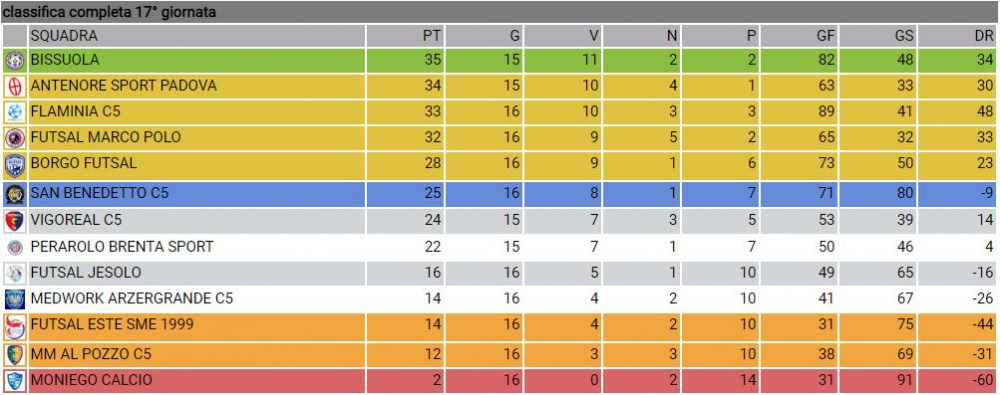Open PERAROLO BRENTA SPORT team name

(122, 246)
